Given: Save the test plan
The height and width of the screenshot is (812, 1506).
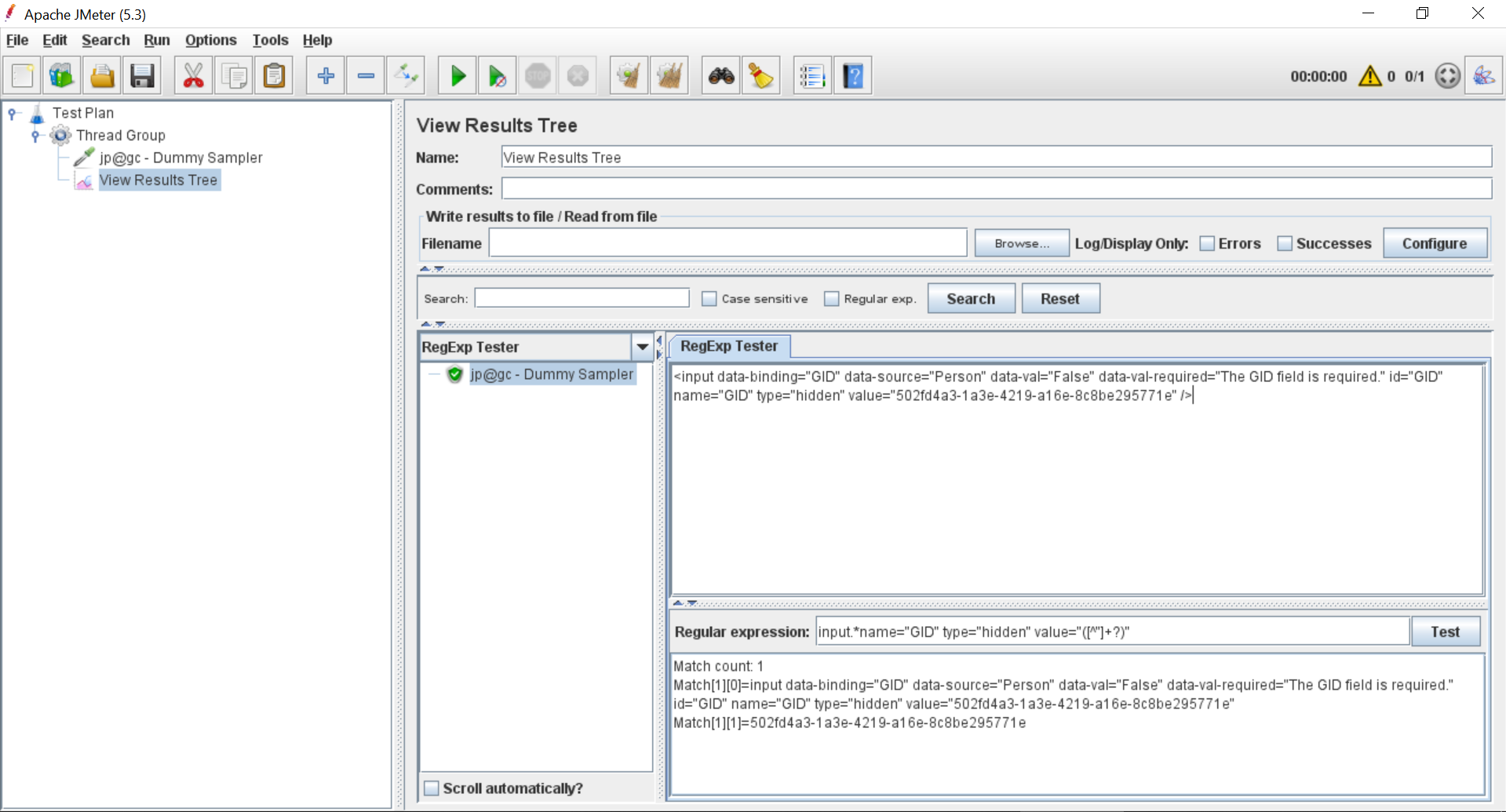Looking at the screenshot, I should (x=142, y=76).
